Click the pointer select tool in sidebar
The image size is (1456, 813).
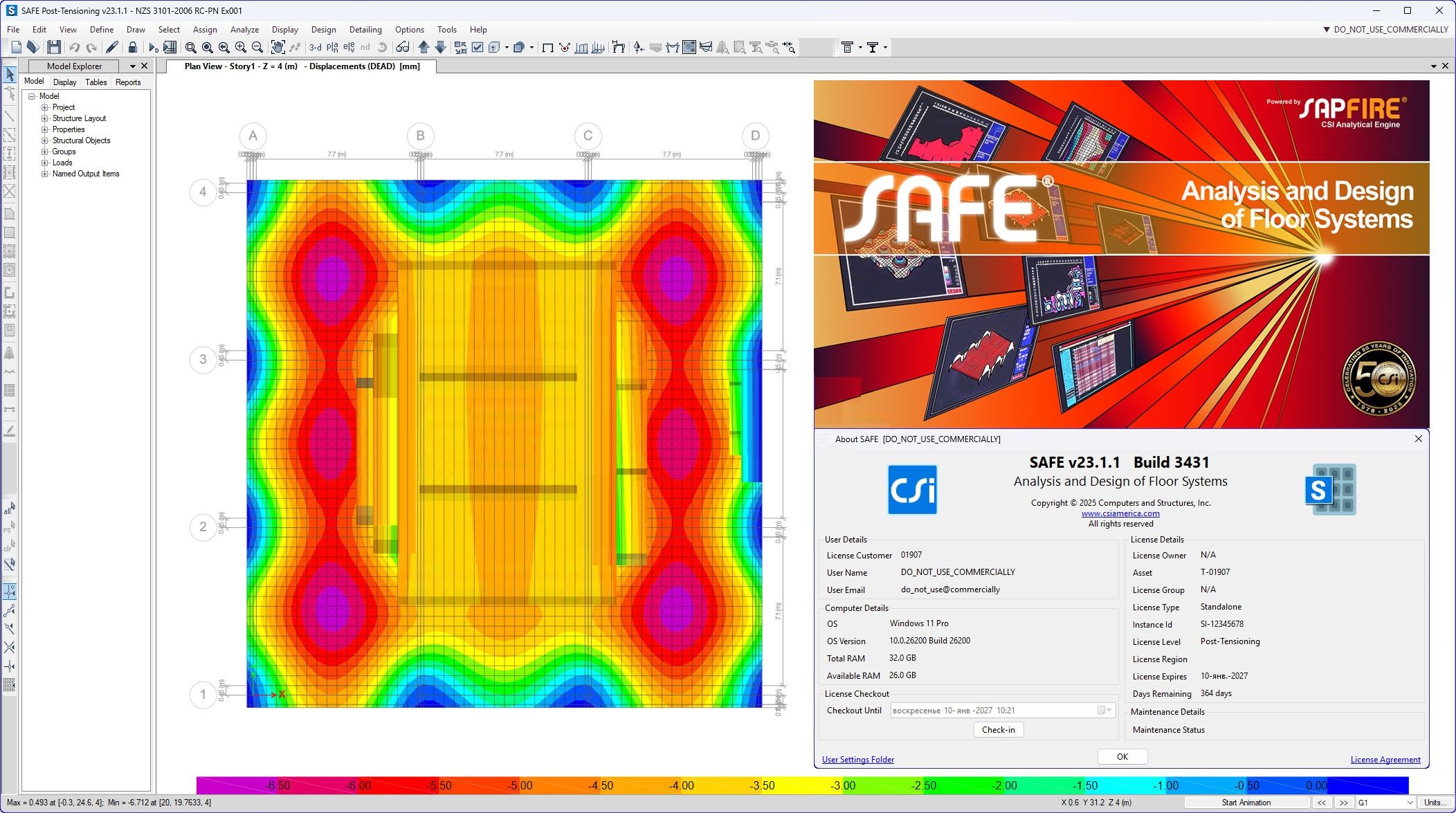click(10, 75)
